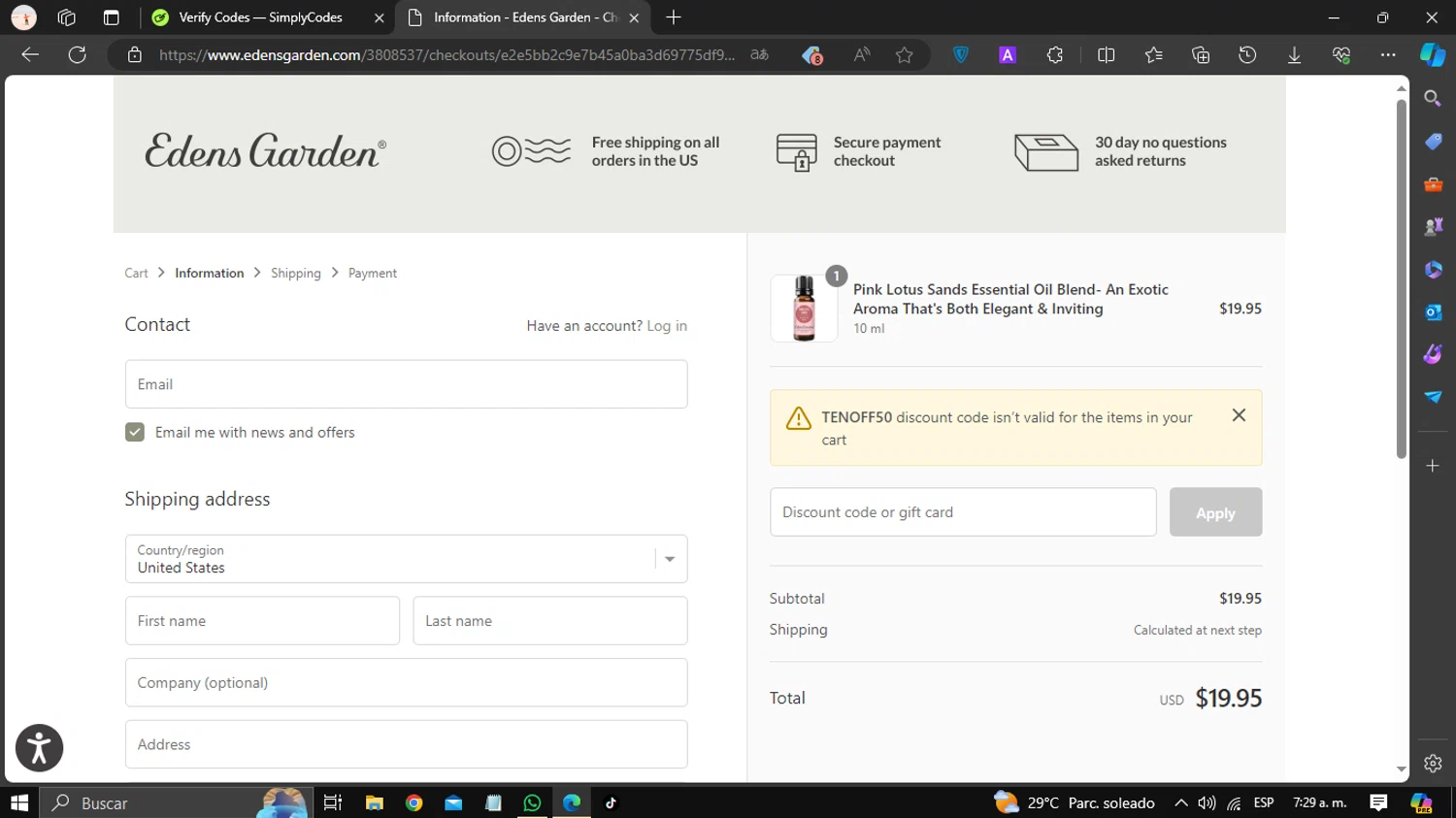
Task: Open WhatsApp from the taskbar
Action: click(x=532, y=802)
